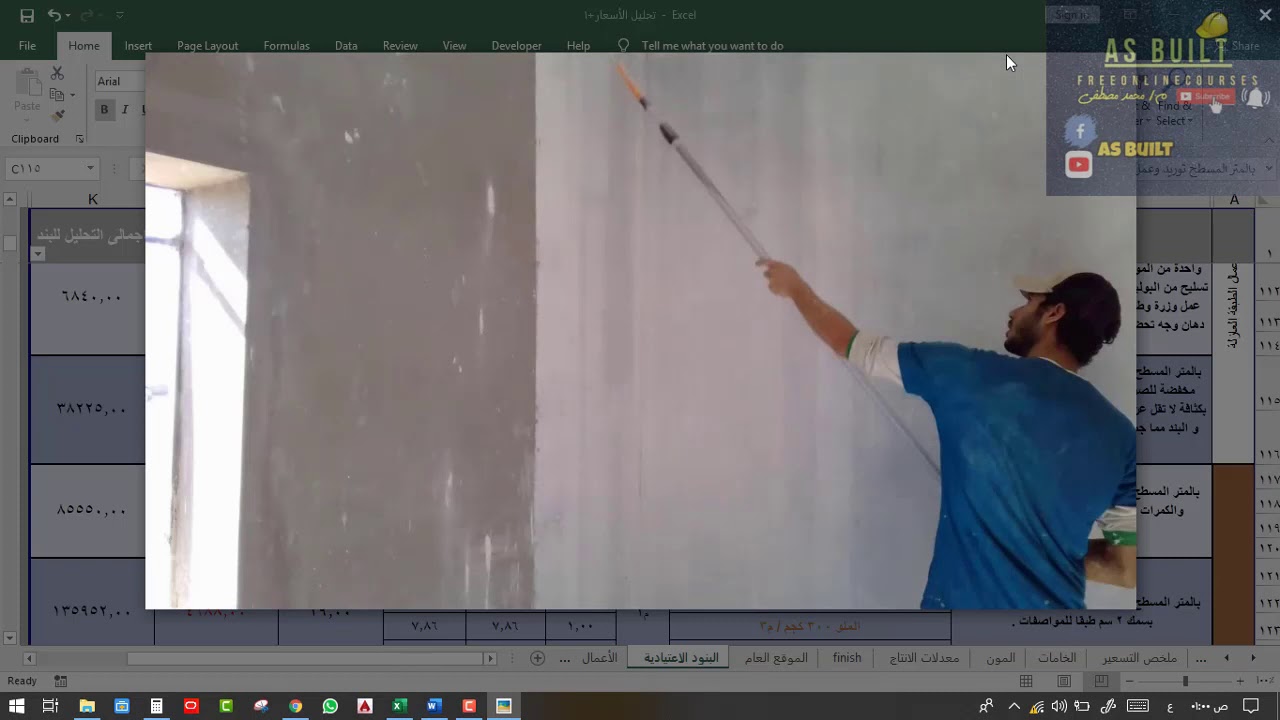Viewport: 1280px width, 720px height.
Task: Select cell containing ٦٨٤٠,٠٠
Action: click(88, 297)
